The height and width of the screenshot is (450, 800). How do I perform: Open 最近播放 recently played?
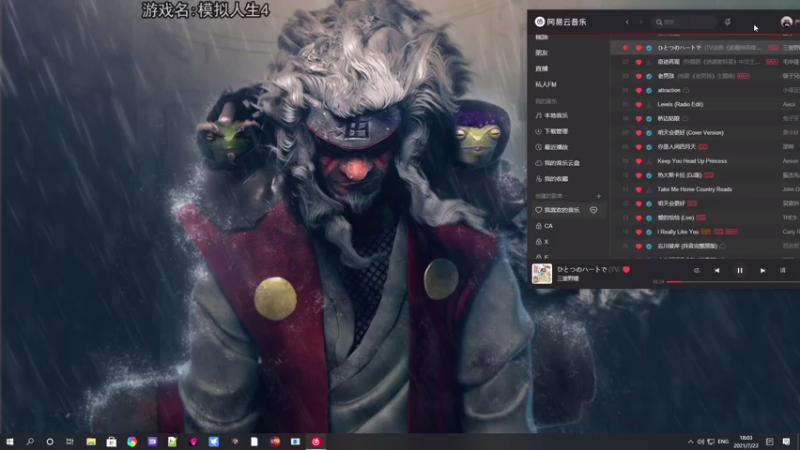(552, 147)
